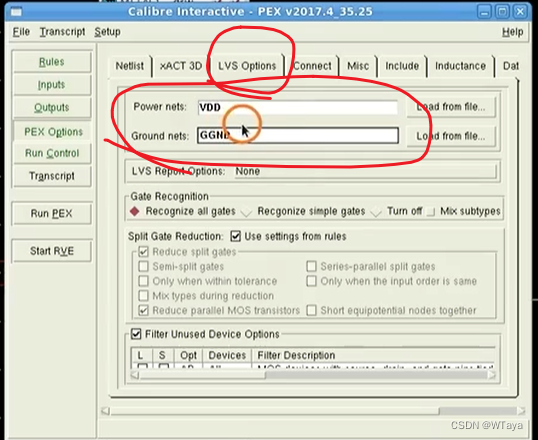The height and width of the screenshot is (440, 538).
Task: Click the Power nets input field
Action: coord(297,107)
